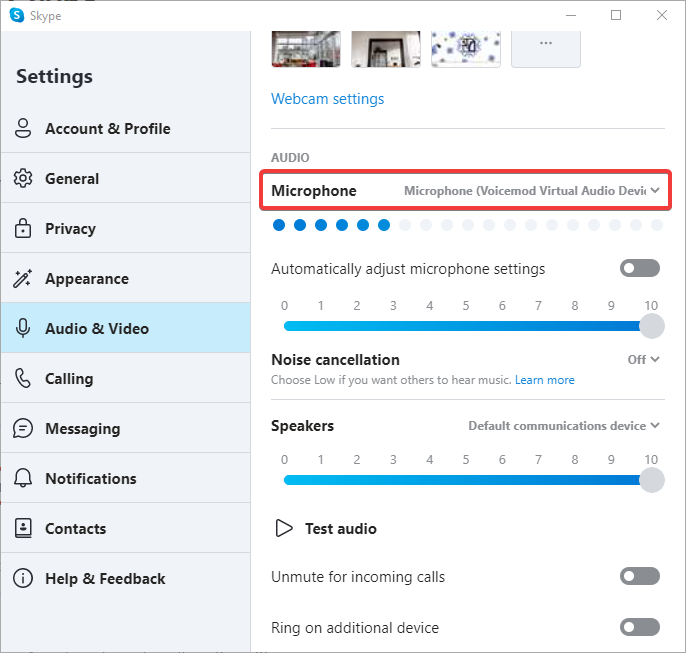Viewport: 686px width, 653px height.
Task: Click the Settings heading
Action: click(54, 77)
